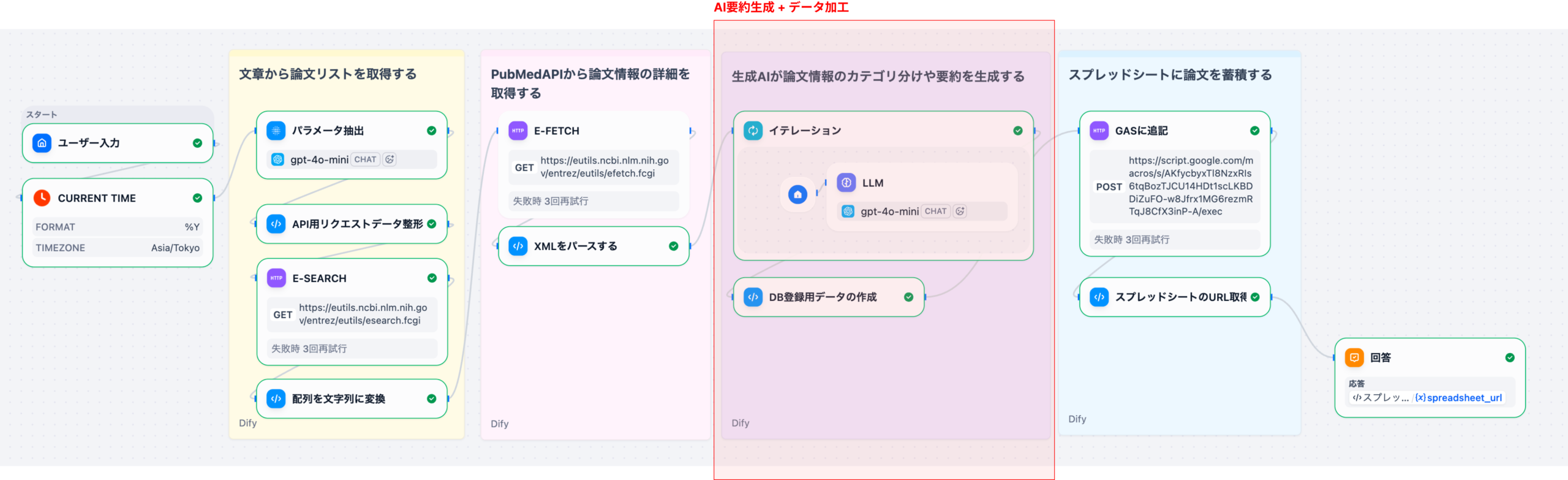Click the CURRENT TIME clock icon

tap(42, 198)
